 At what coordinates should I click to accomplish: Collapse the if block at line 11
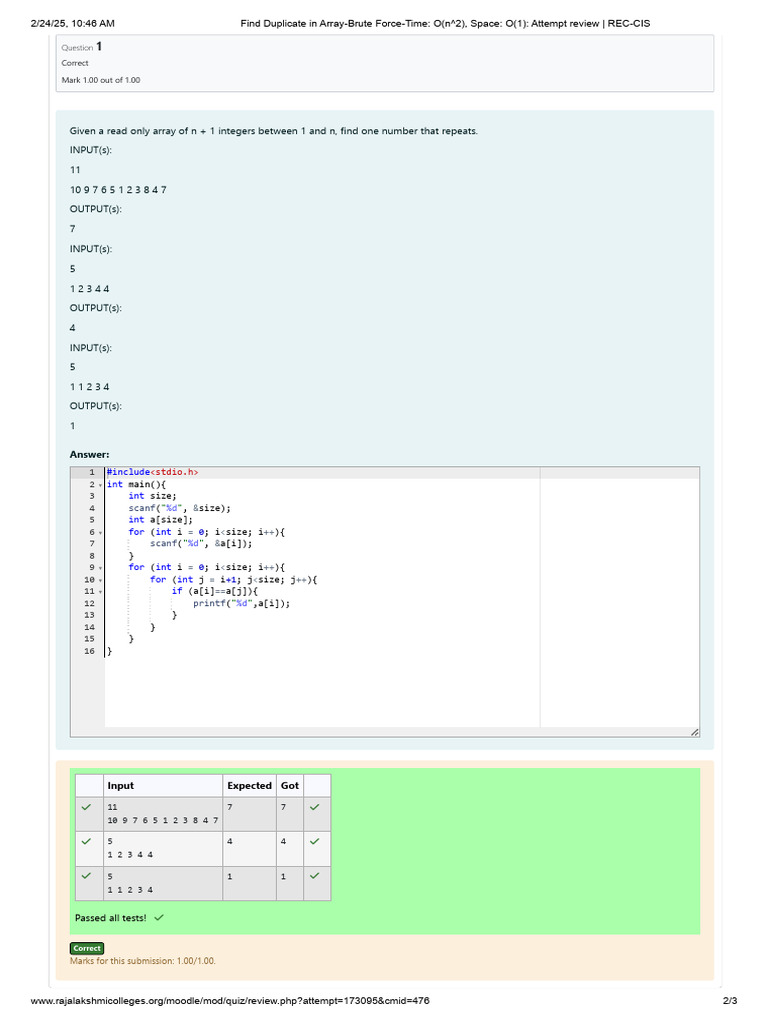tap(100, 592)
